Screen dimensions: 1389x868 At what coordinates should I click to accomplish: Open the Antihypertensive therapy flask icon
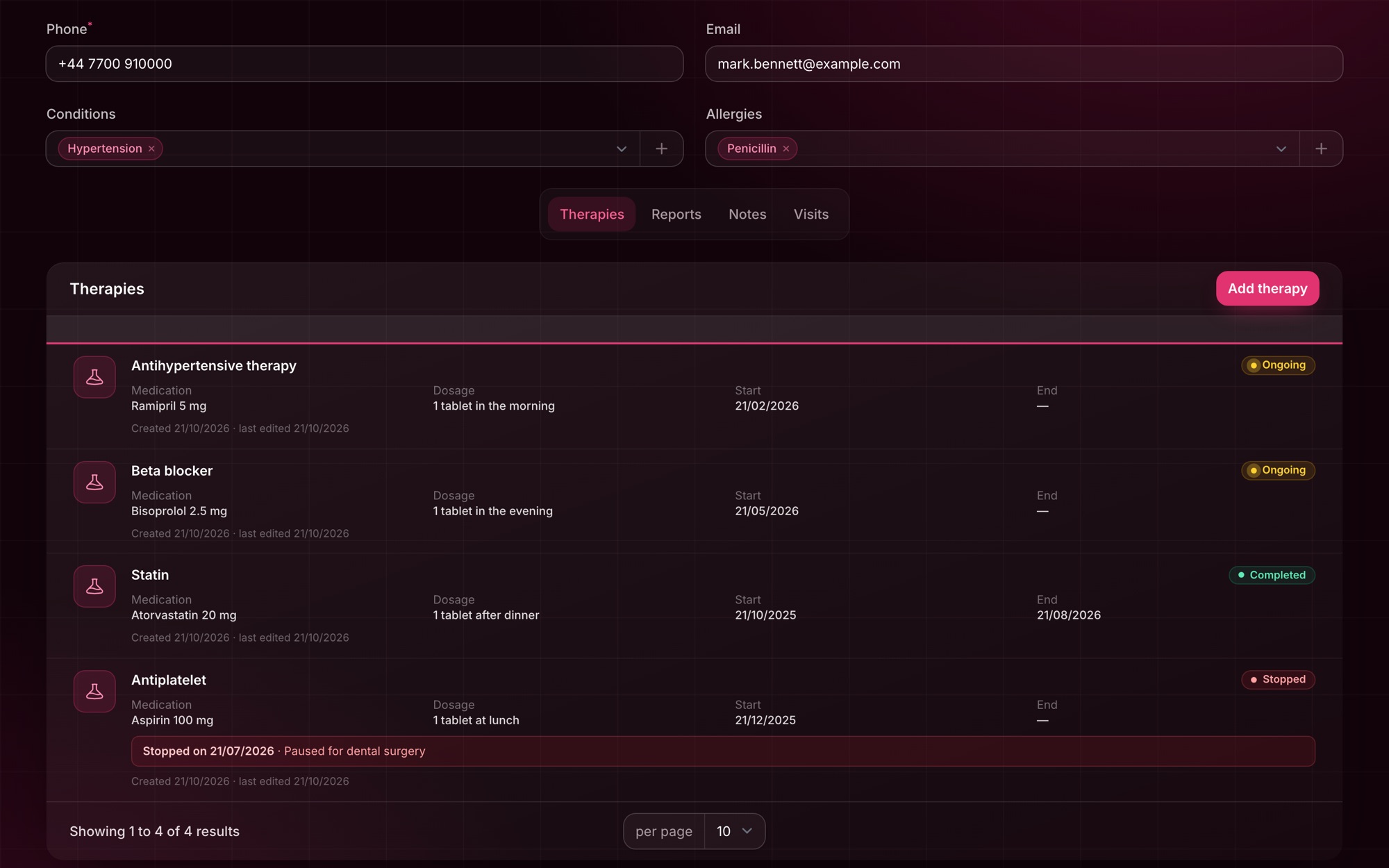[x=94, y=377]
